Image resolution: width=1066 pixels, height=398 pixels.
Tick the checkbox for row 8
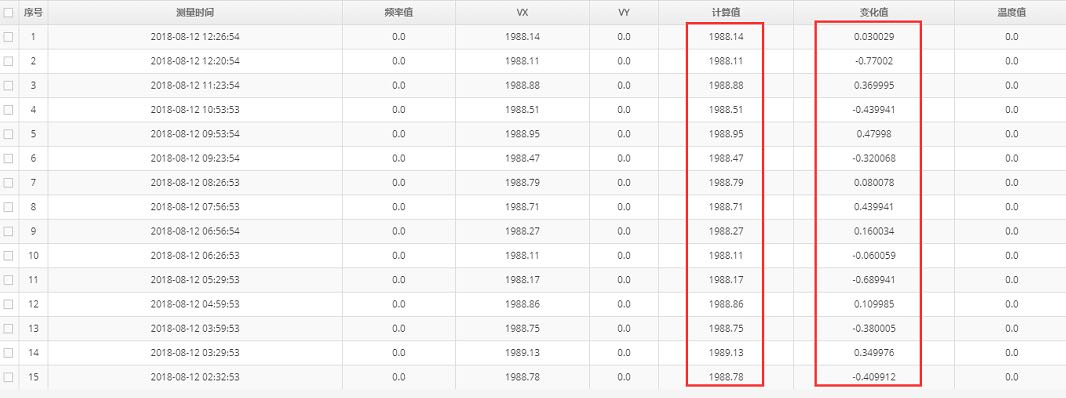click(x=8, y=207)
